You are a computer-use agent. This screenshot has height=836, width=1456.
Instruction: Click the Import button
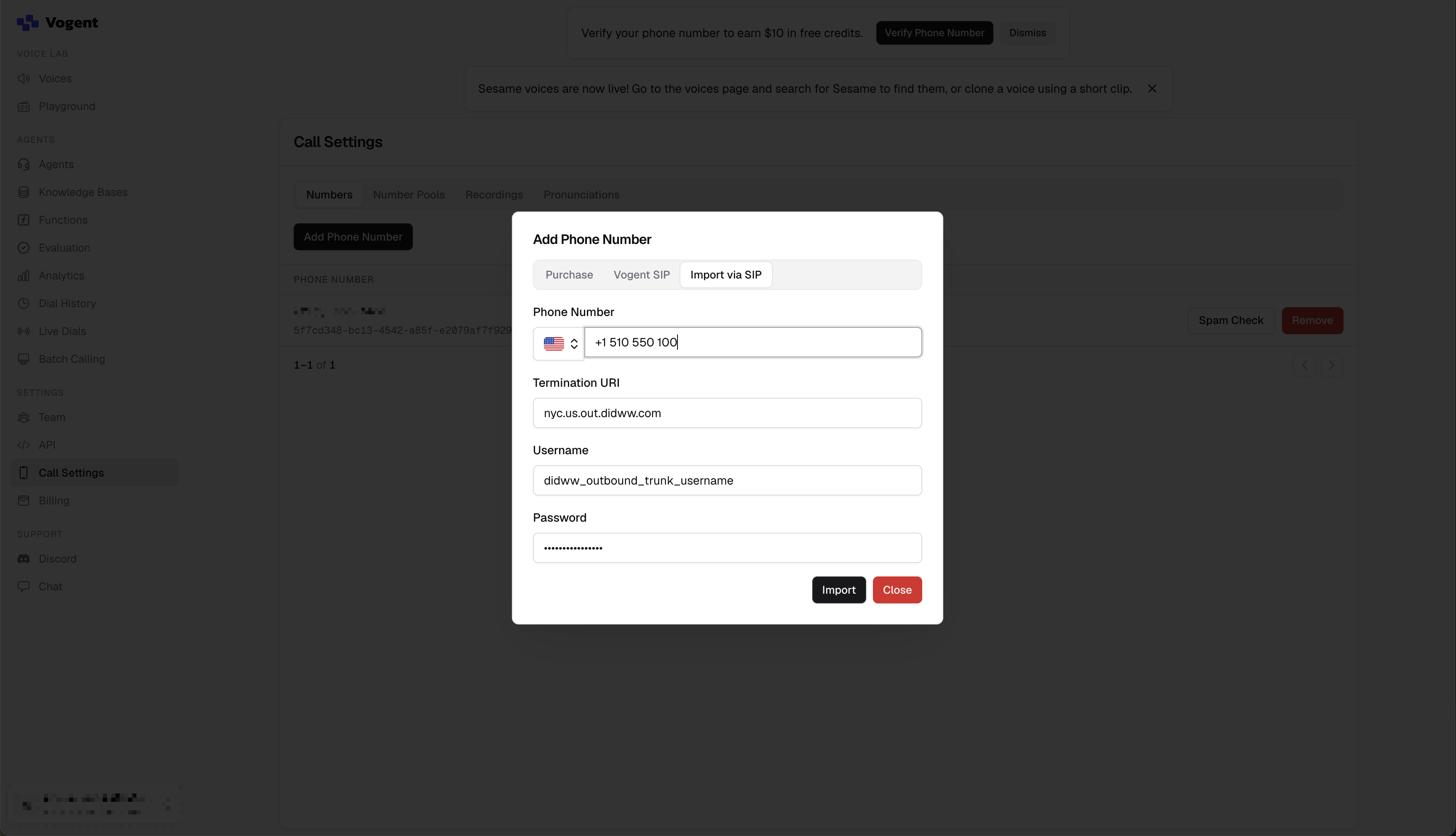click(x=838, y=589)
